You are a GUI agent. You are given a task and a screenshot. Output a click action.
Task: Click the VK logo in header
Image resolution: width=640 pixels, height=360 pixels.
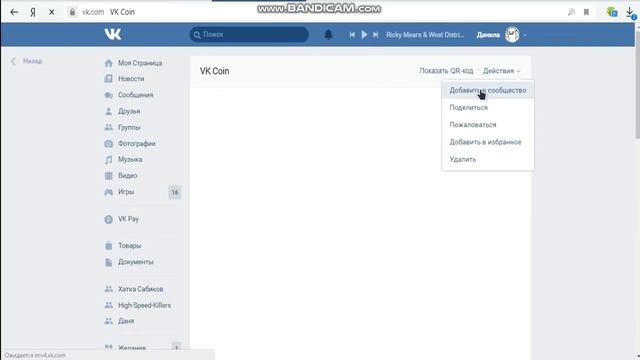[113, 34]
